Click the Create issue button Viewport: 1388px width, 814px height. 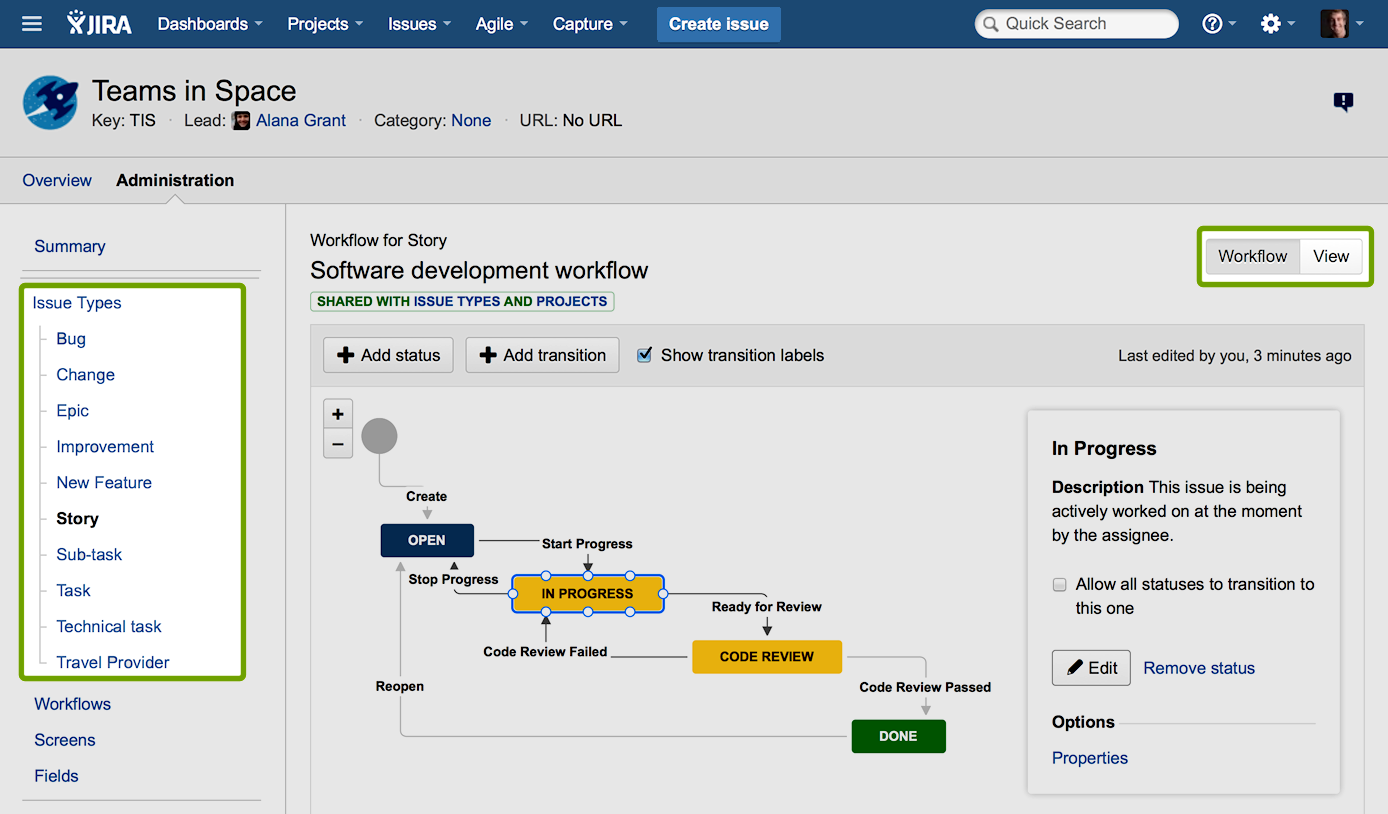pos(719,24)
